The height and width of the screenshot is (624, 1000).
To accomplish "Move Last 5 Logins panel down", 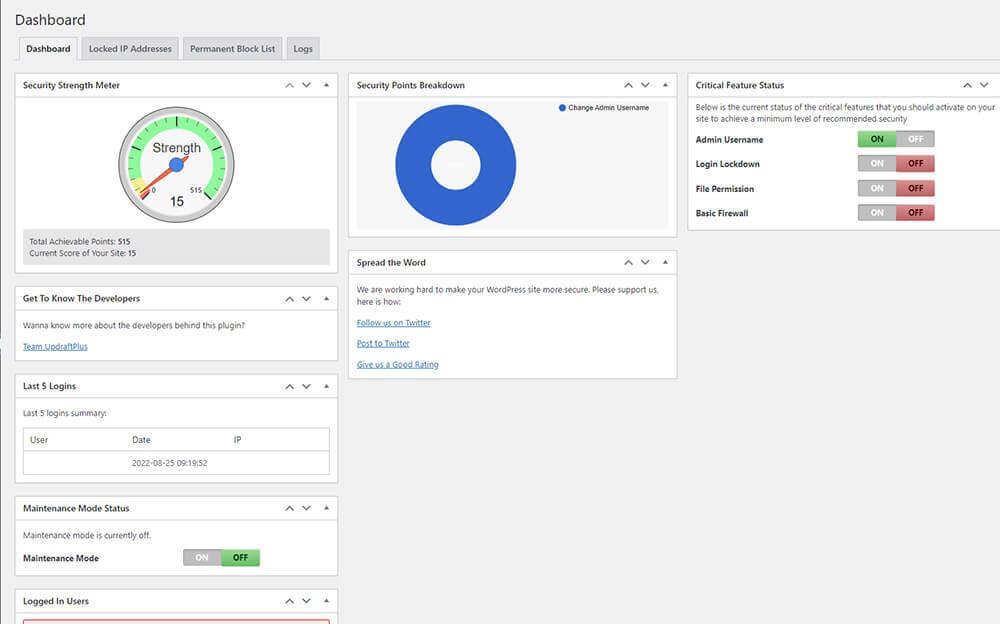I will [307, 386].
